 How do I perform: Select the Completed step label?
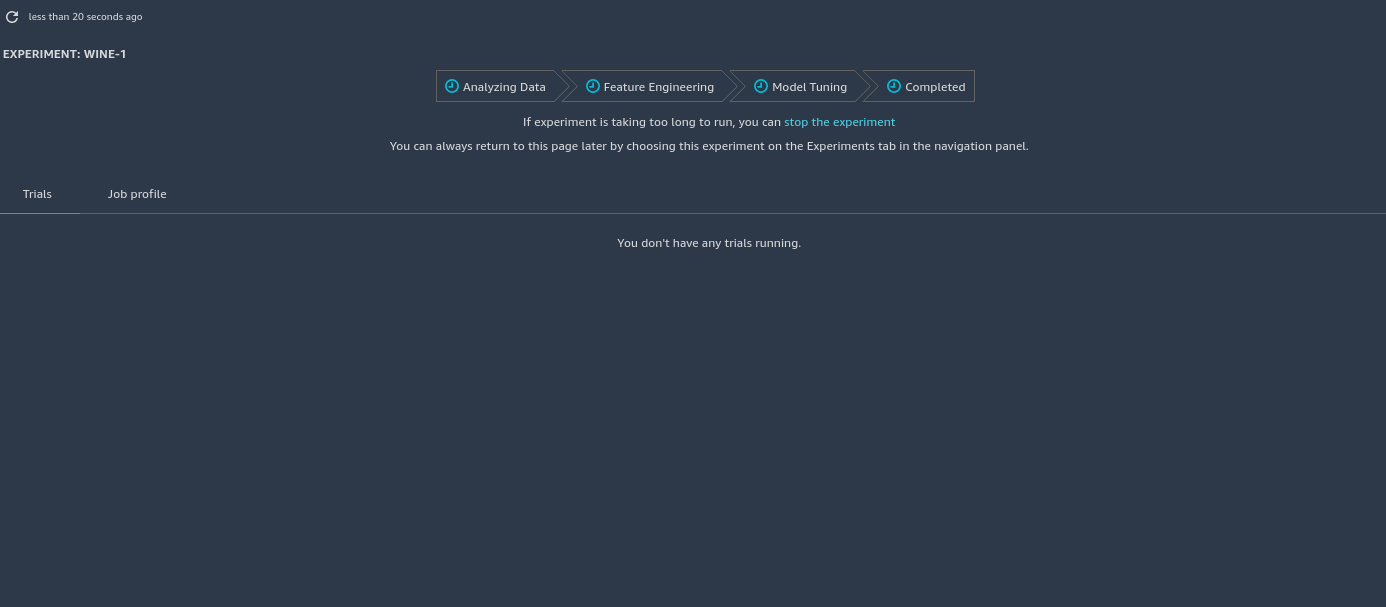[935, 87]
